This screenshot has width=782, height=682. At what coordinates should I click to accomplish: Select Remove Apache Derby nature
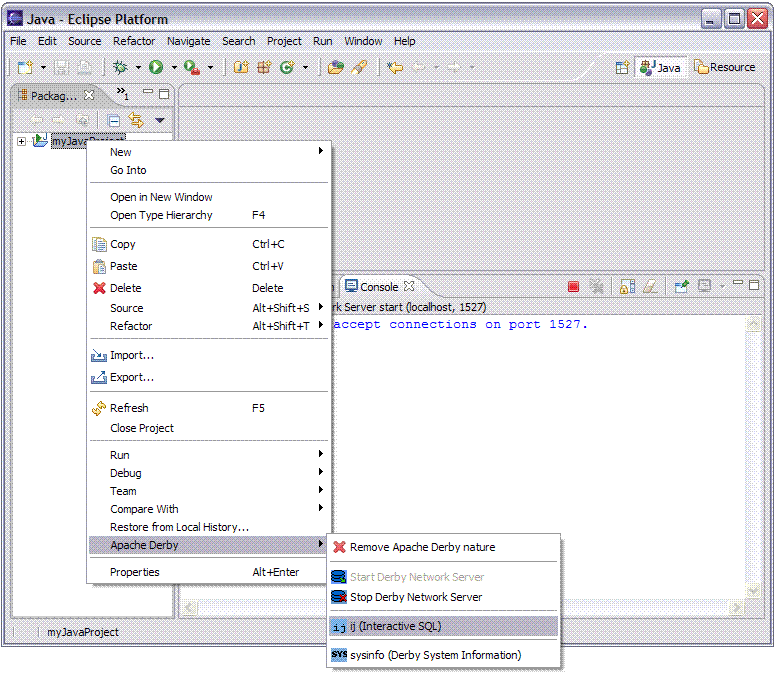[x=421, y=547]
